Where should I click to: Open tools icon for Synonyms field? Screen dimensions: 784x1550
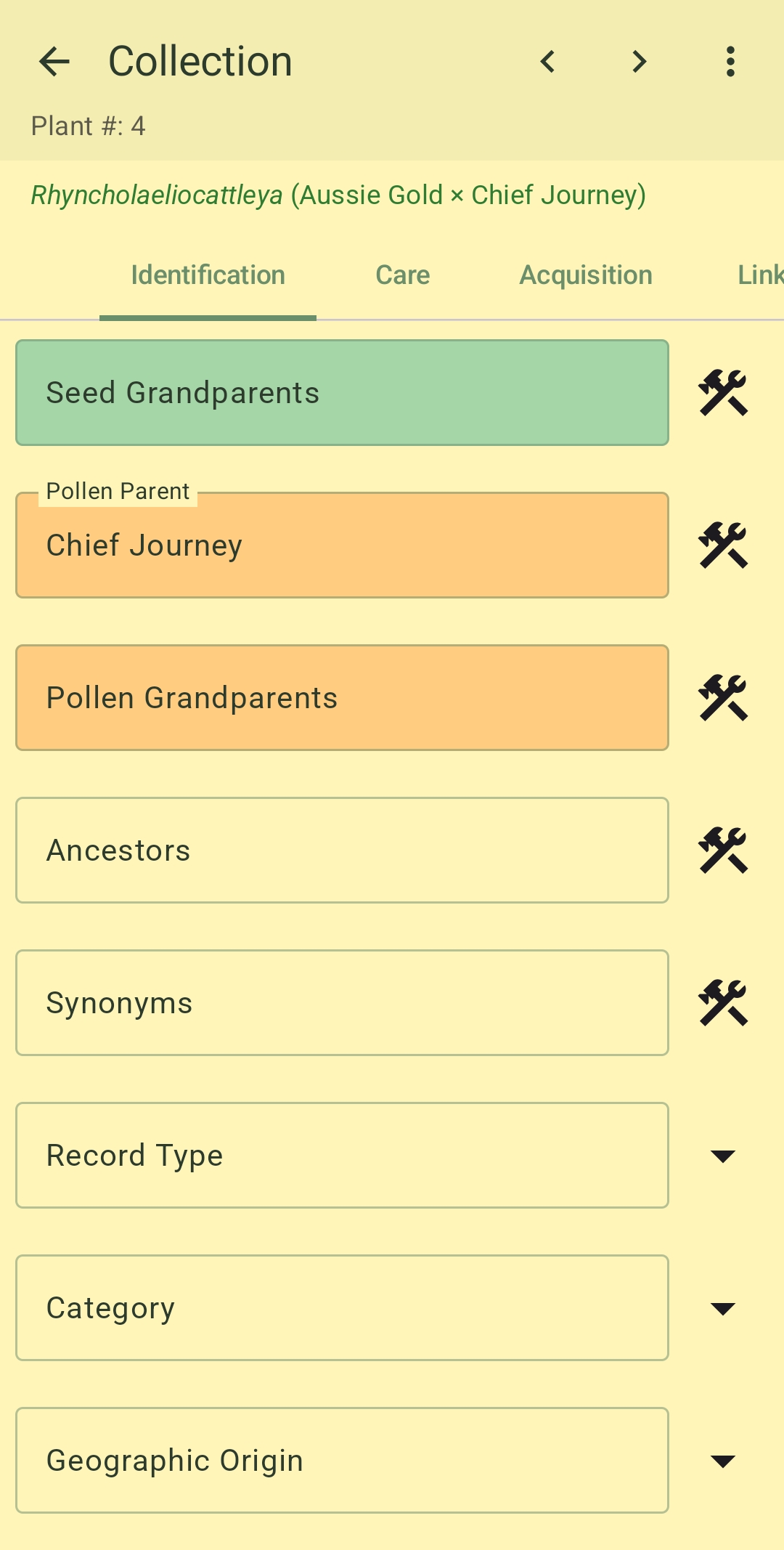point(723,1003)
